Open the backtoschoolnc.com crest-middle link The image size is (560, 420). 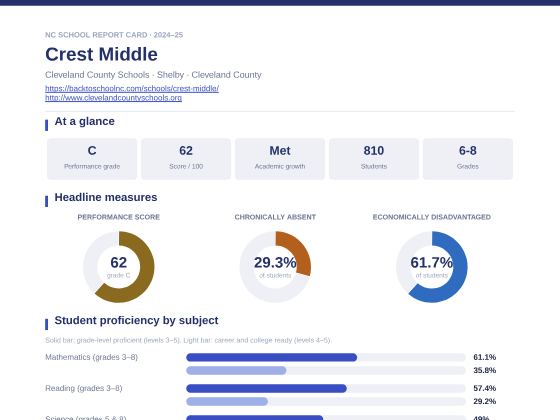(132, 88)
